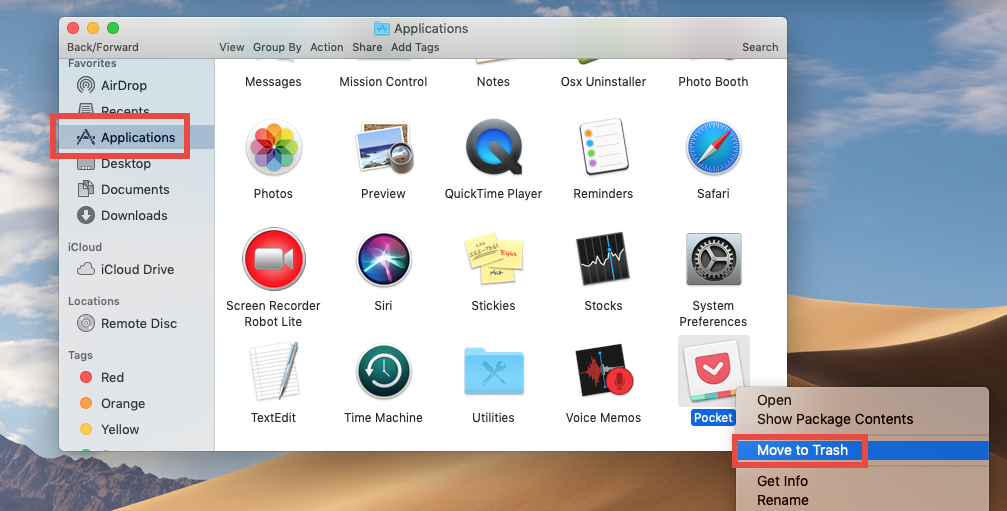1007x511 pixels.
Task: Click the Photo Booth label
Action: point(713,82)
